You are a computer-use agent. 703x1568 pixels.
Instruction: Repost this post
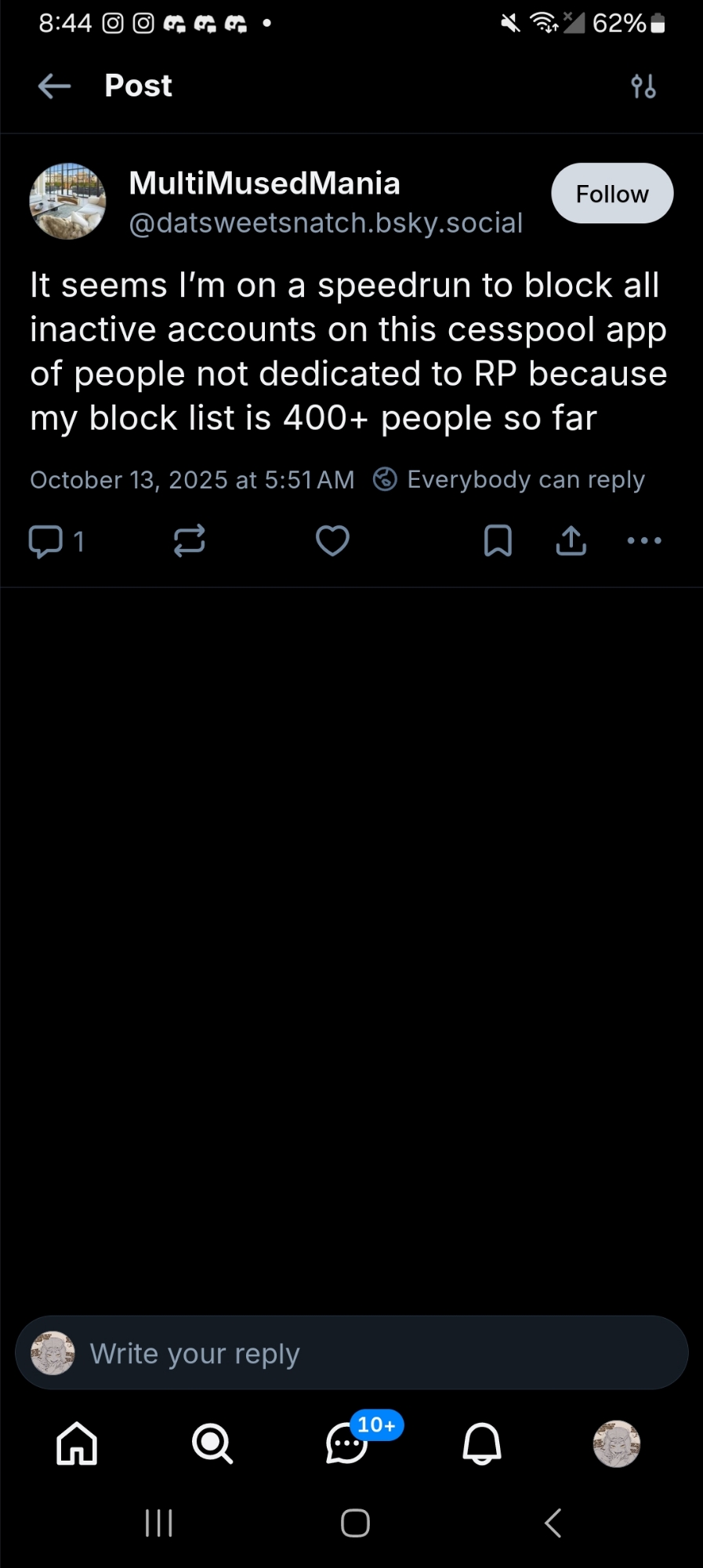[189, 541]
